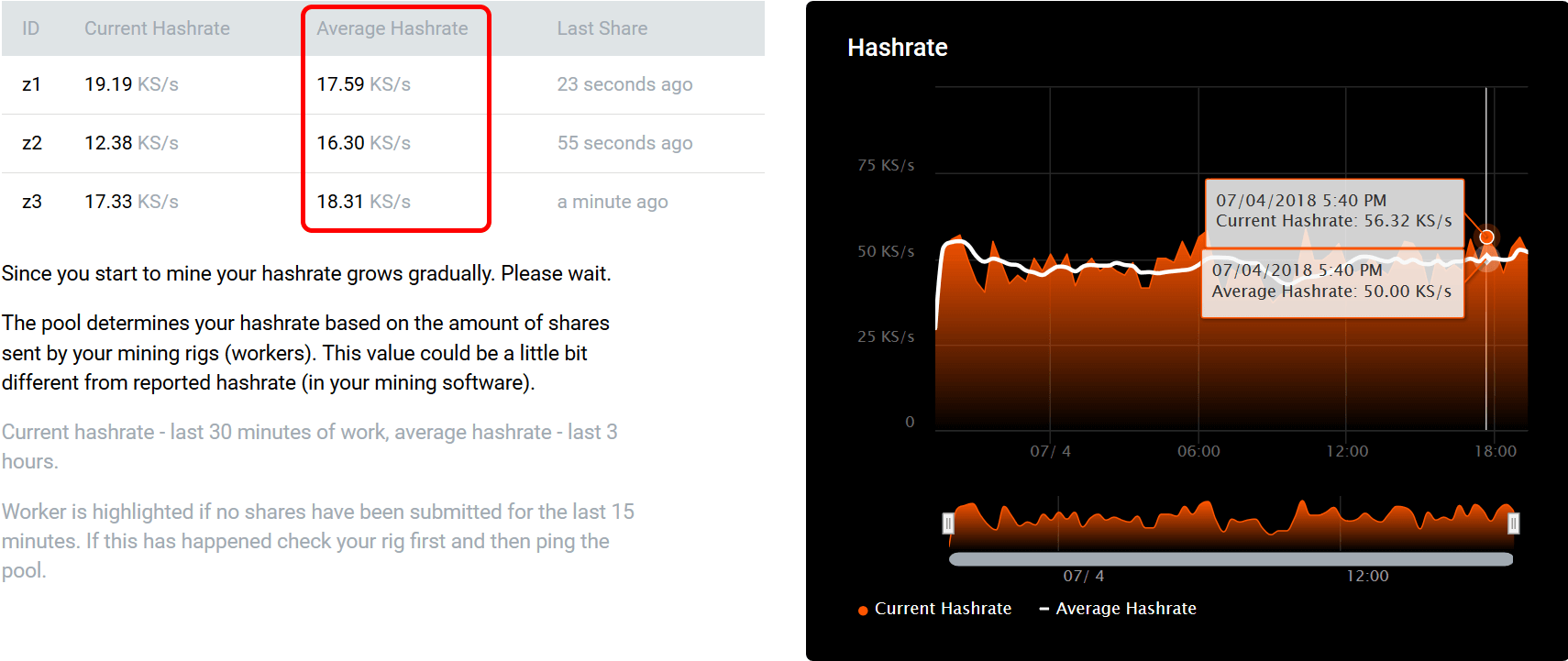This screenshot has height=661, width=1568.
Task: Click the orange Current Hashrate legend dot
Action: pyautogui.click(x=863, y=611)
